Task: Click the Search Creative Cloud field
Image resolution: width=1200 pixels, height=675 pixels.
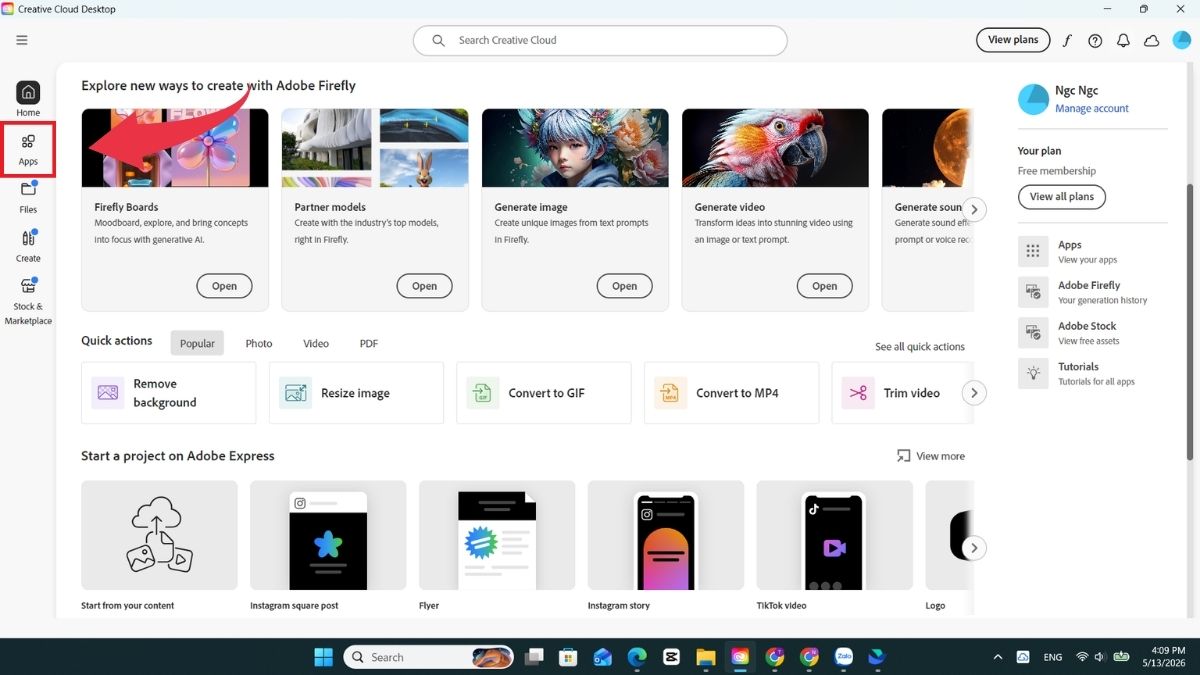Action: [x=600, y=40]
